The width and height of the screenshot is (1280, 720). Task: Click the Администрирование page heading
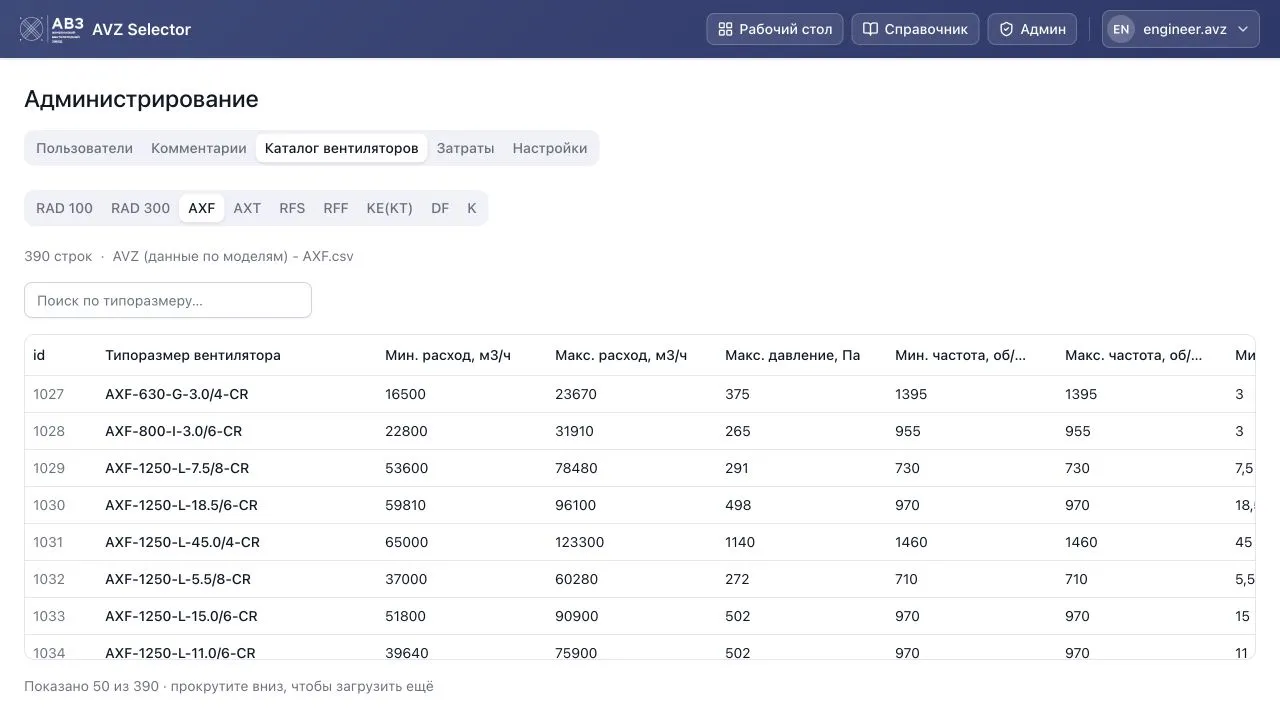click(x=141, y=99)
